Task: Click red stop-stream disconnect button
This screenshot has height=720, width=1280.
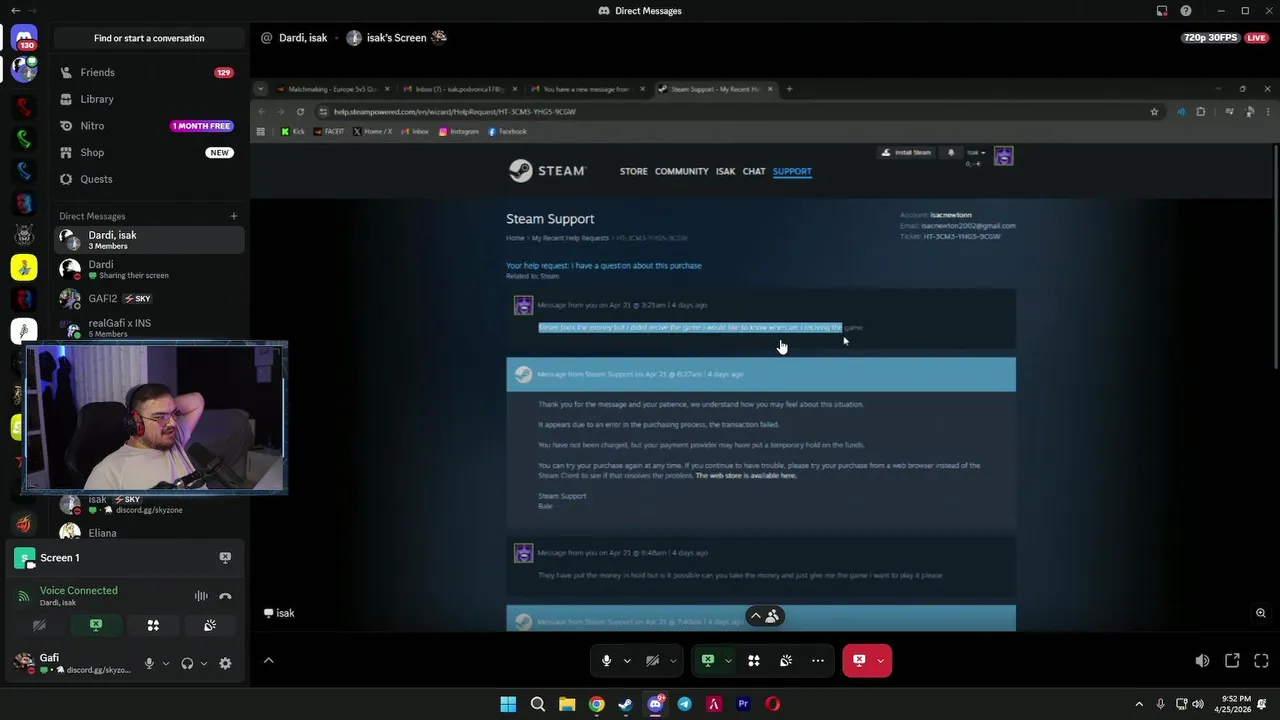Action: click(x=858, y=661)
